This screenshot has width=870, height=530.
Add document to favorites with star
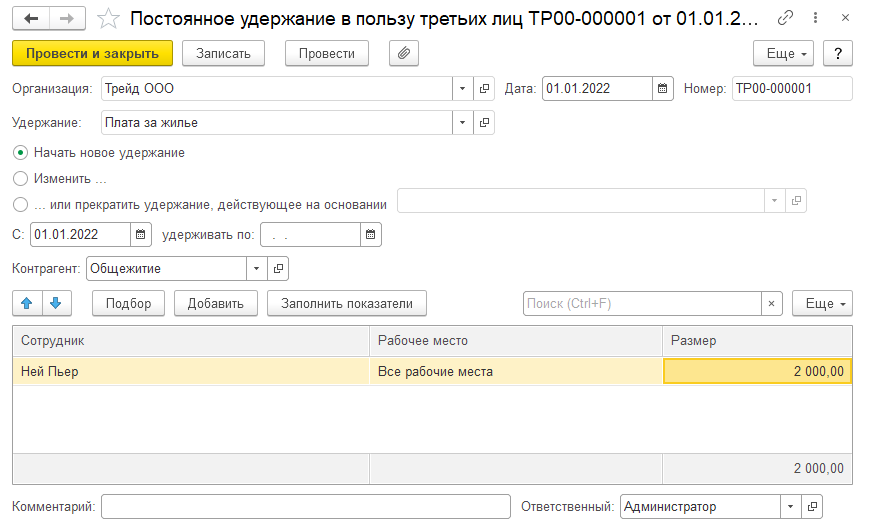pos(110,19)
